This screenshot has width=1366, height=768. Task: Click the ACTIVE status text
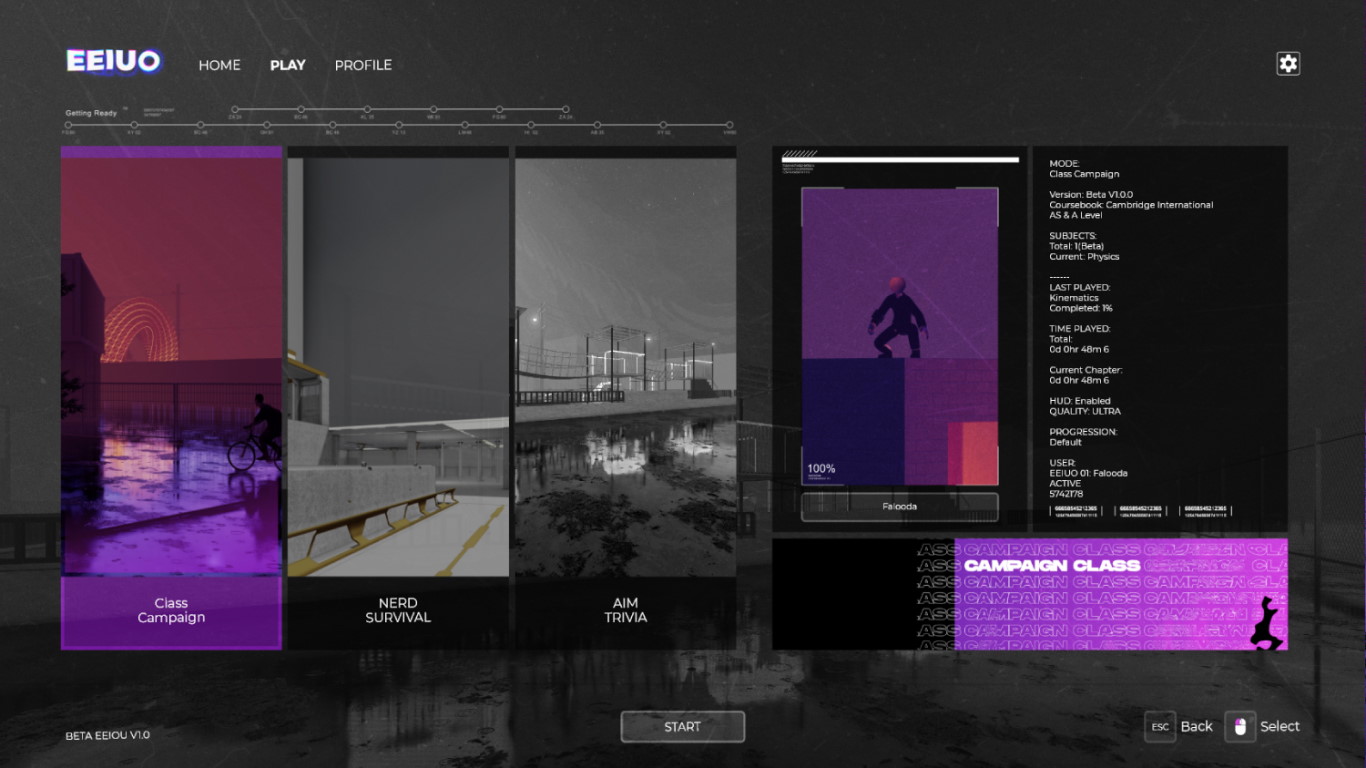(1065, 484)
